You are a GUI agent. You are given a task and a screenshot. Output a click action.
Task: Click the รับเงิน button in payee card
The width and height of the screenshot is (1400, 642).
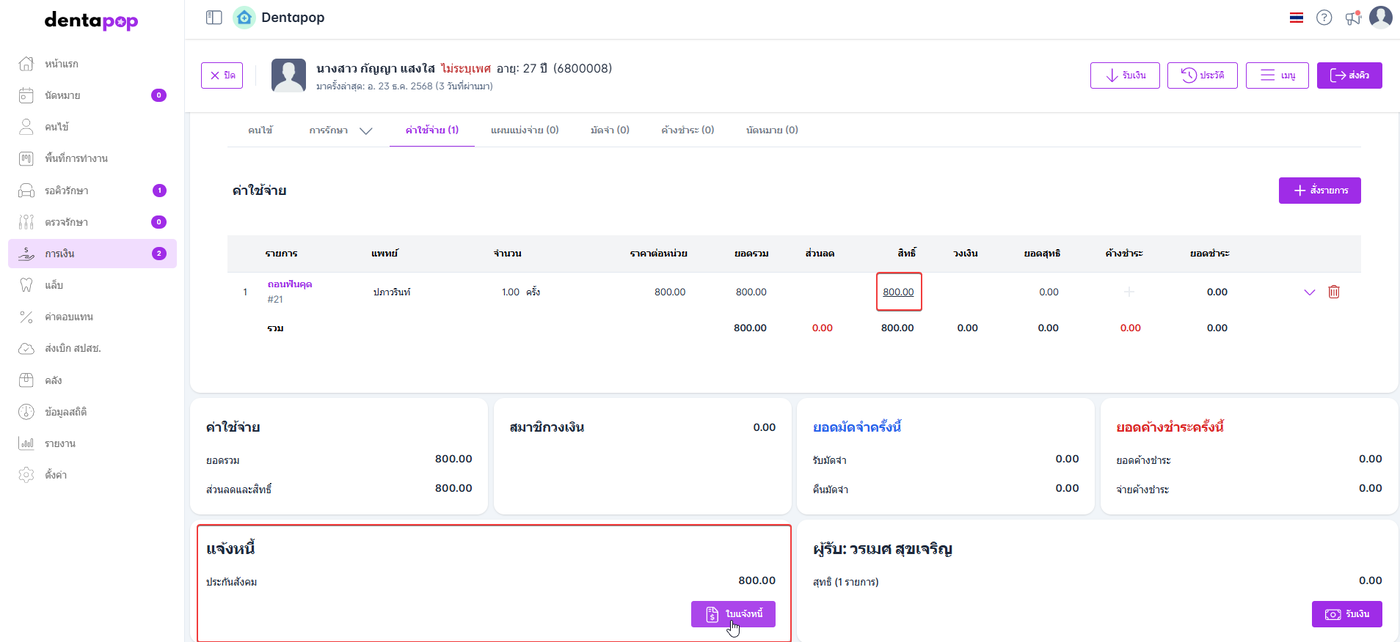click(1347, 614)
